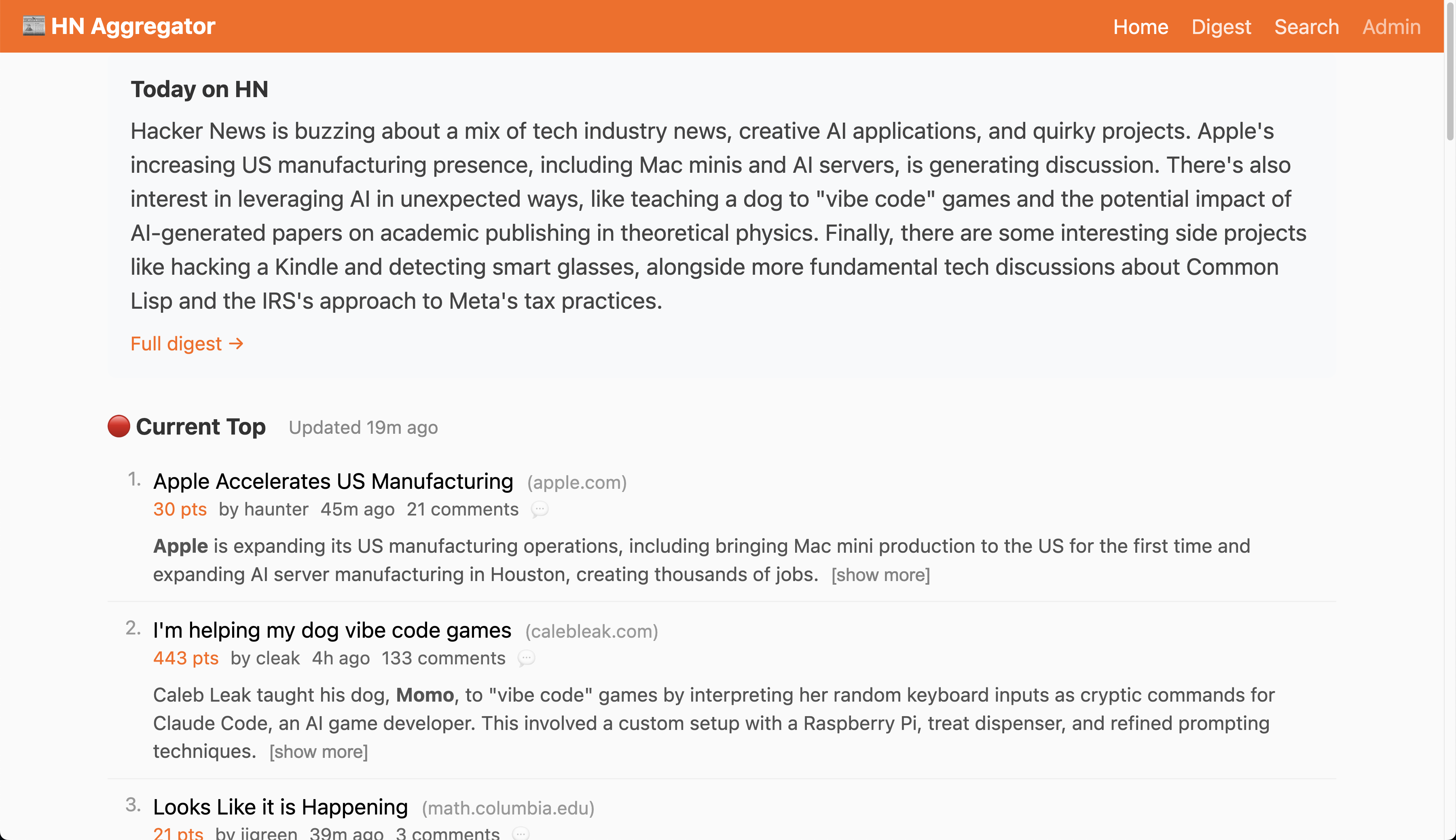Viewport: 1456px width, 840px height.
Task: Open I'm helping my dog vibe code games
Action: pos(332,630)
